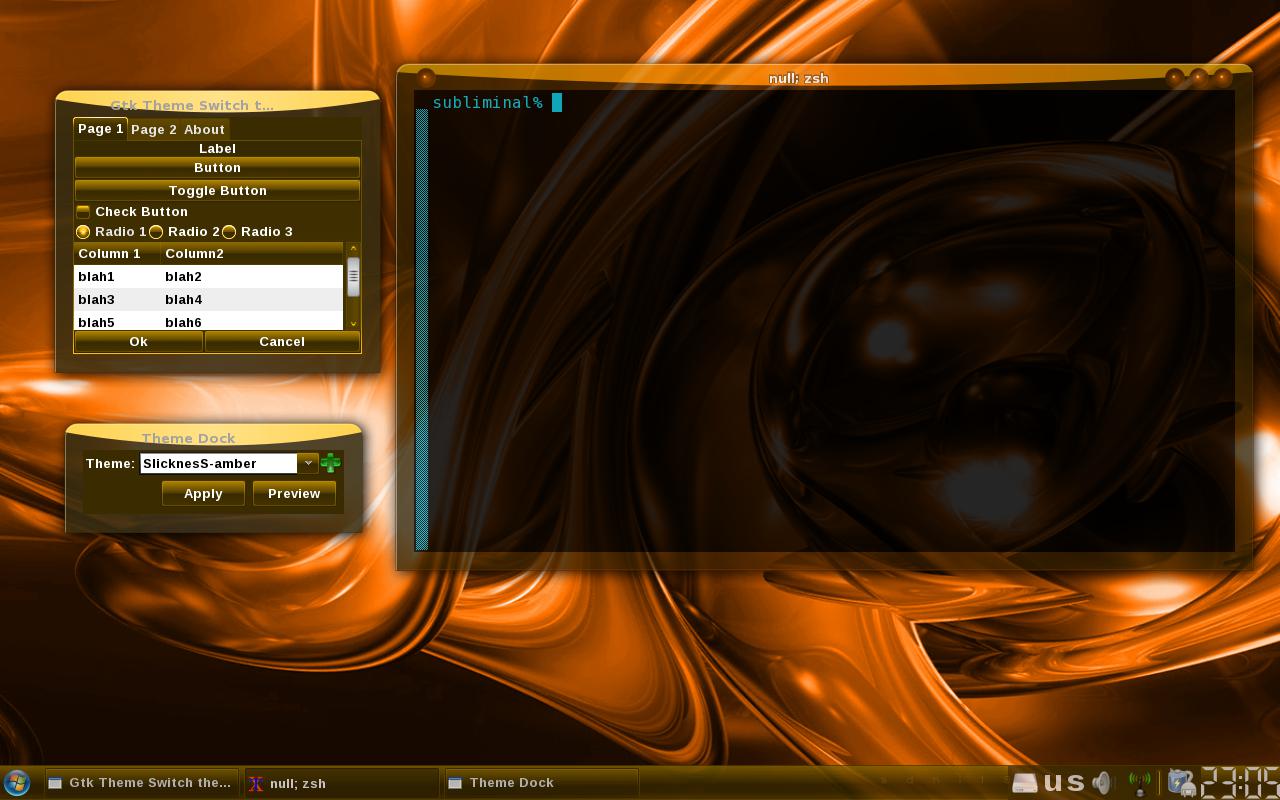This screenshot has height=800, width=1280.
Task: Open the About tab
Action: 204,130
